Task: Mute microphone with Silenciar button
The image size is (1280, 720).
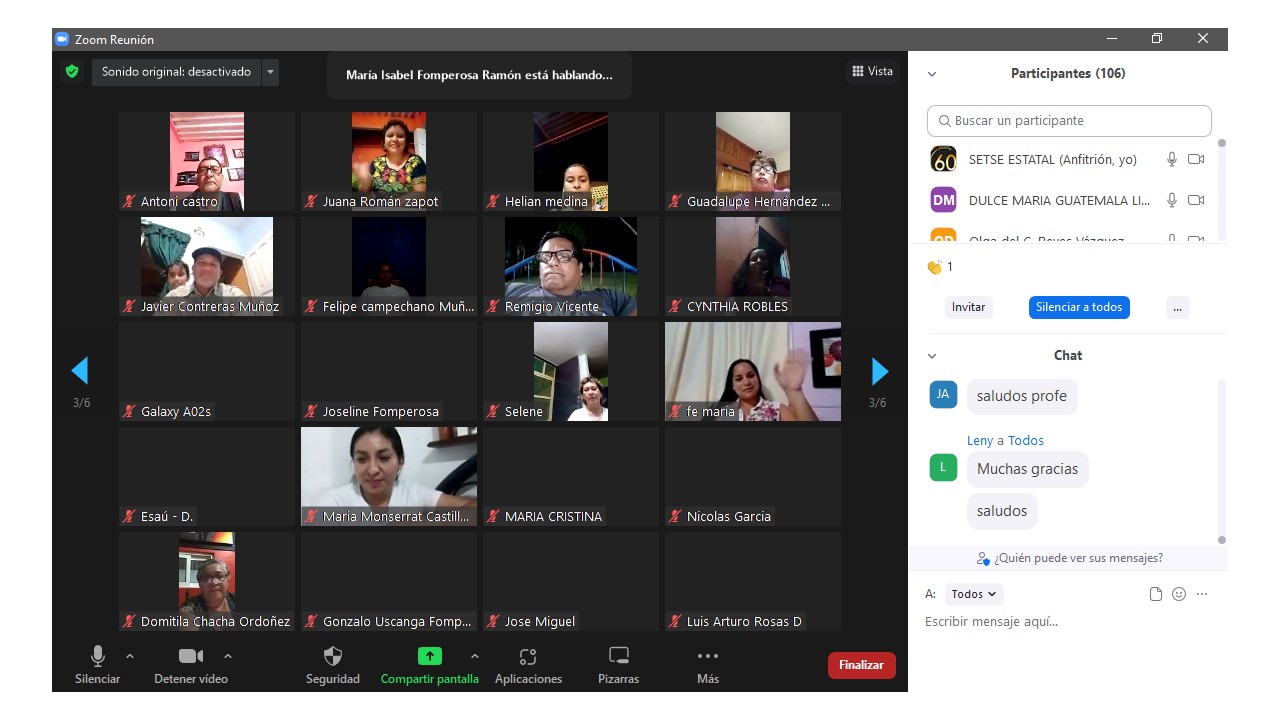Action: [x=97, y=665]
